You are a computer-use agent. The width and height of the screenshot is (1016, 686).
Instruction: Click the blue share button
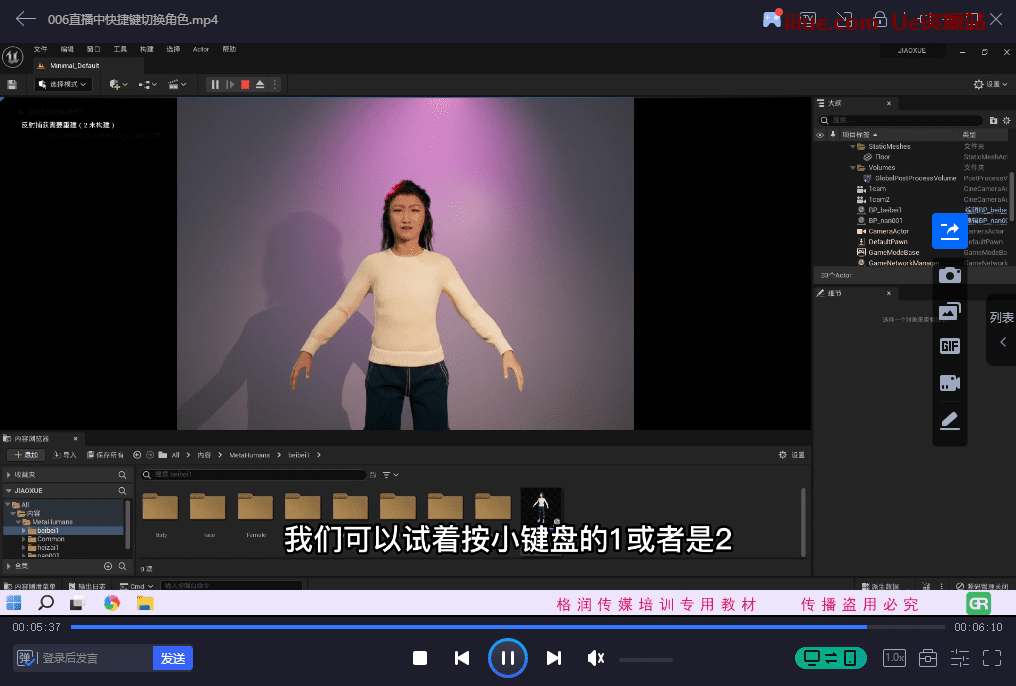click(949, 231)
